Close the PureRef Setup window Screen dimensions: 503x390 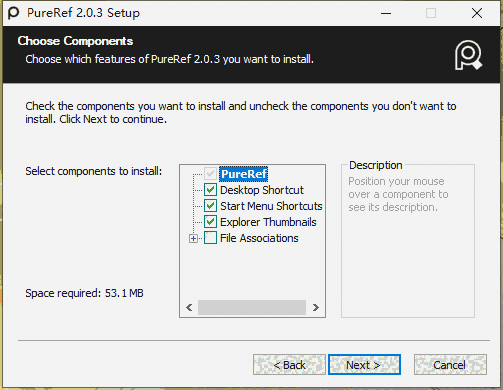point(477,13)
